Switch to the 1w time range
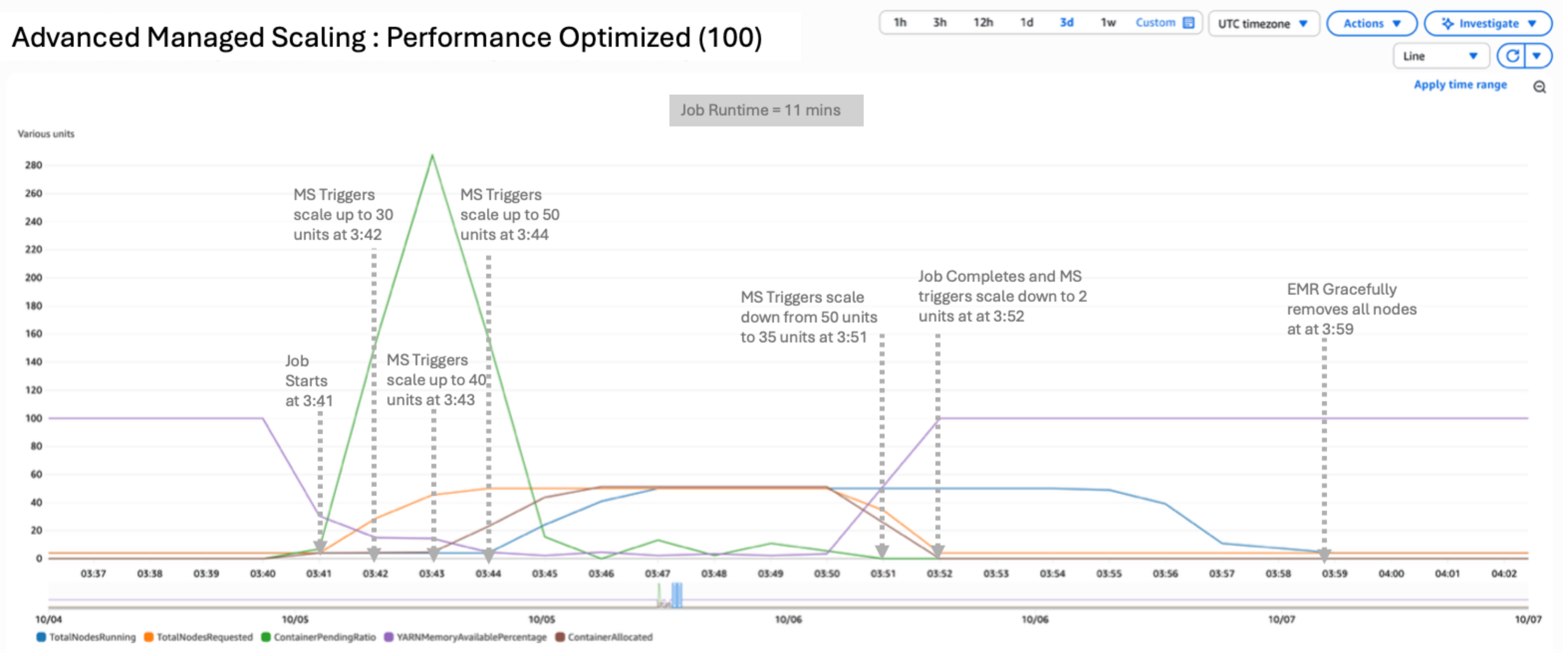The image size is (1568, 656). 1108,23
